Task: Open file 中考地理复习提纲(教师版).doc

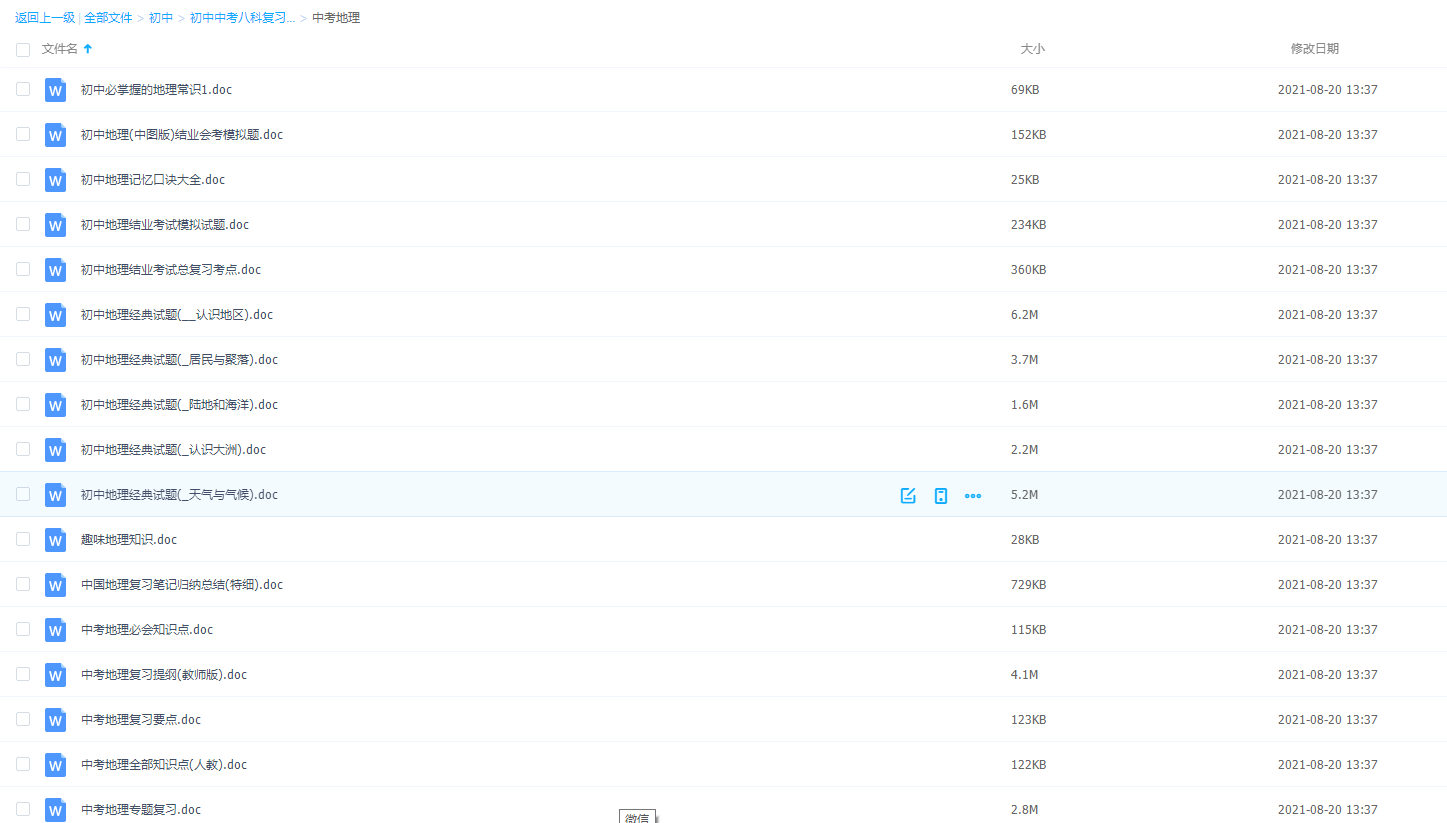Action: 164,675
